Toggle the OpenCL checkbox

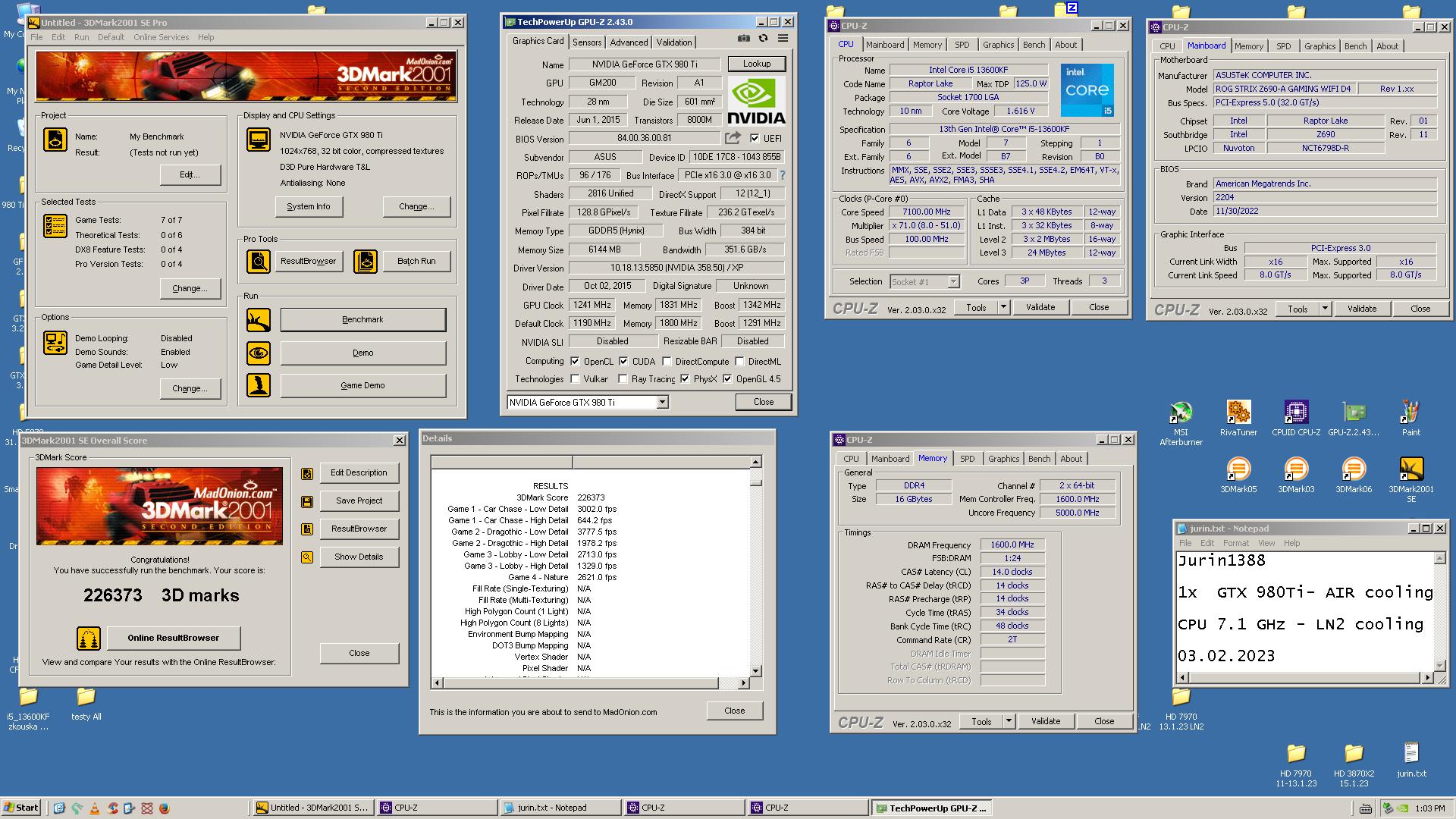tap(575, 362)
